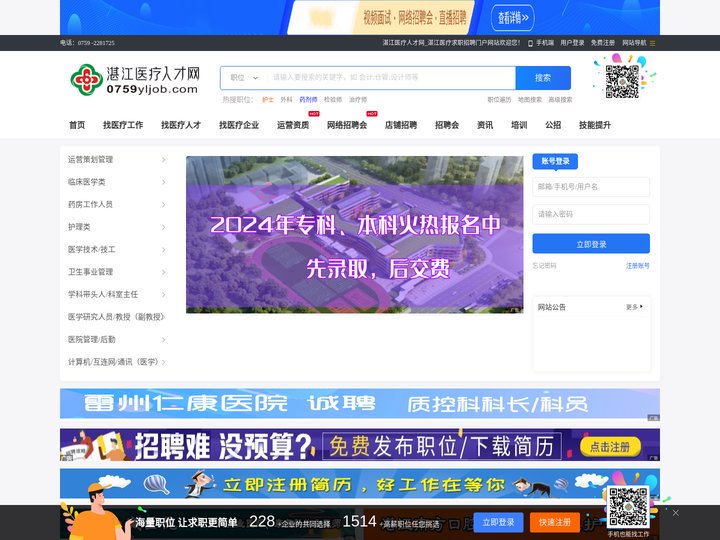720x540 pixels.
Task: Focus the keyword search input field
Action: tap(391, 78)
